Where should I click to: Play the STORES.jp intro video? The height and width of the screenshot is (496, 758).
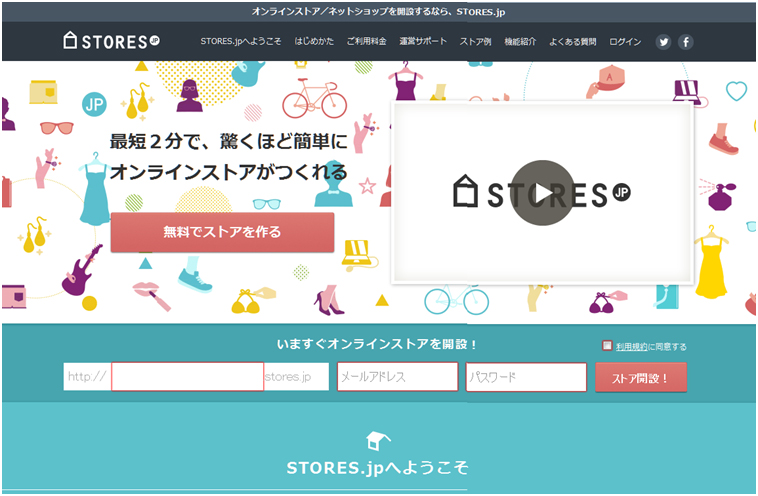click(x=542, y=193)
